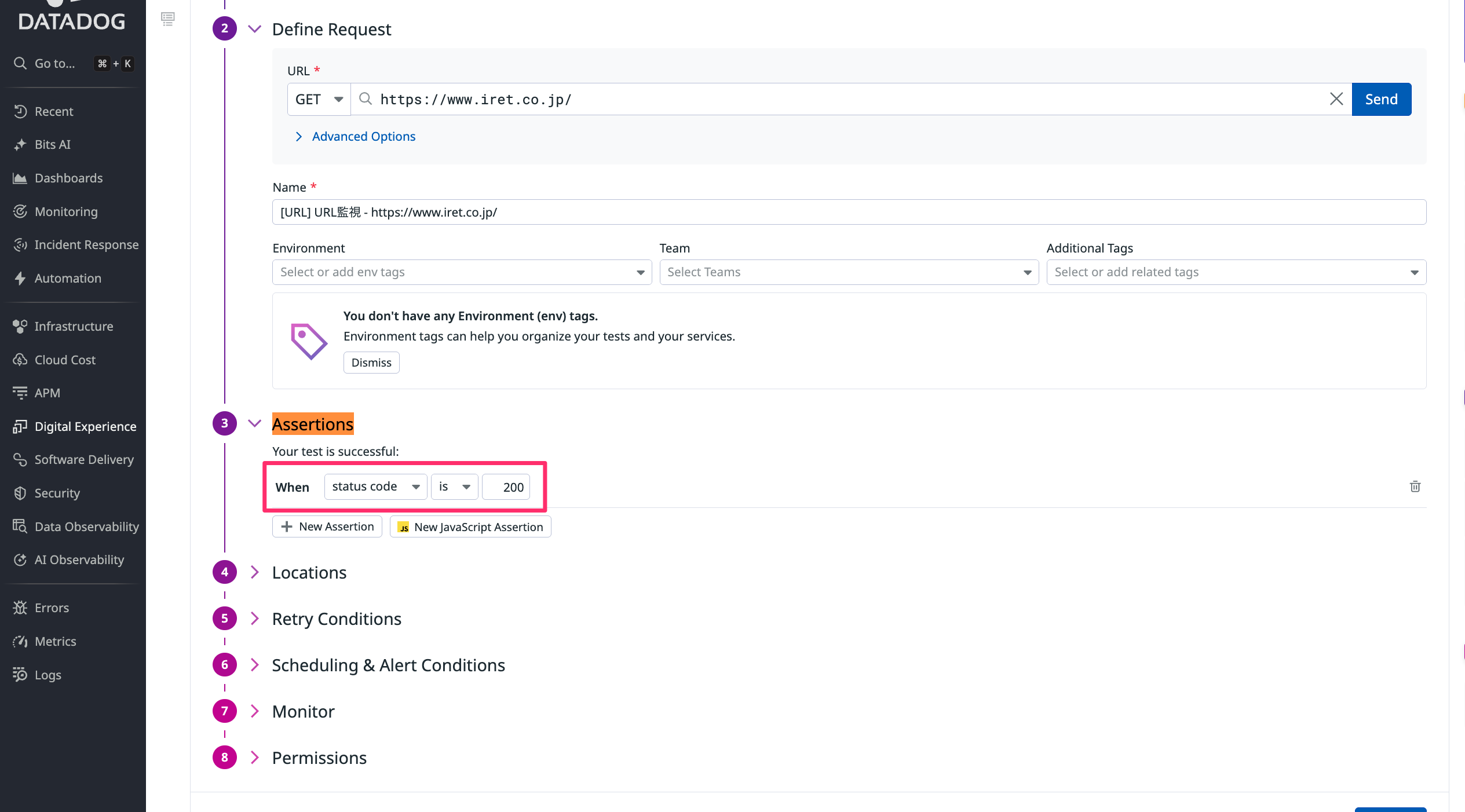Click the Security shield icon
The image size is (1465, 812).
20,493
